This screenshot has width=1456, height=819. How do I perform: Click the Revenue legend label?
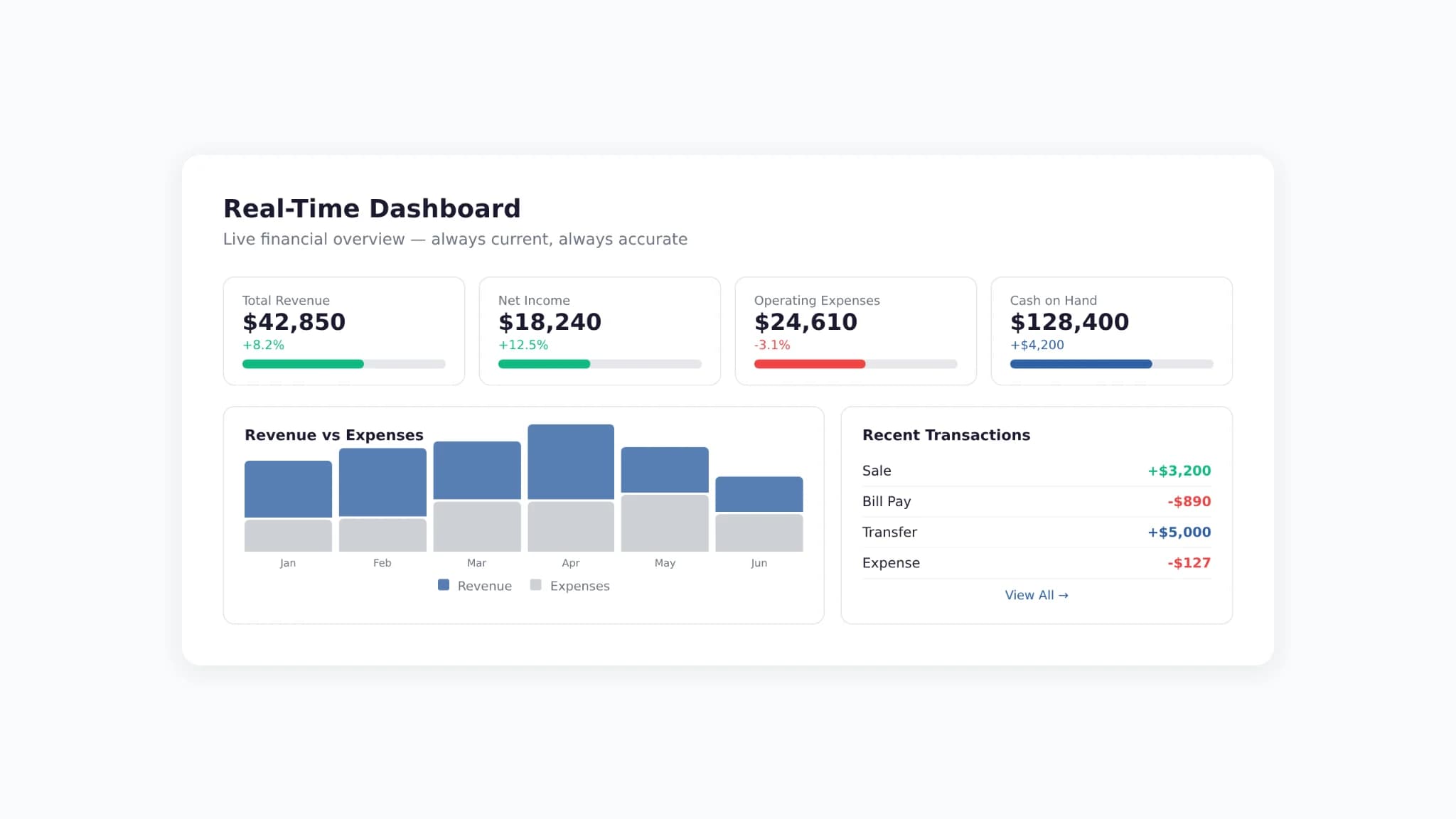pyautogui.click(x=485, y=586)
